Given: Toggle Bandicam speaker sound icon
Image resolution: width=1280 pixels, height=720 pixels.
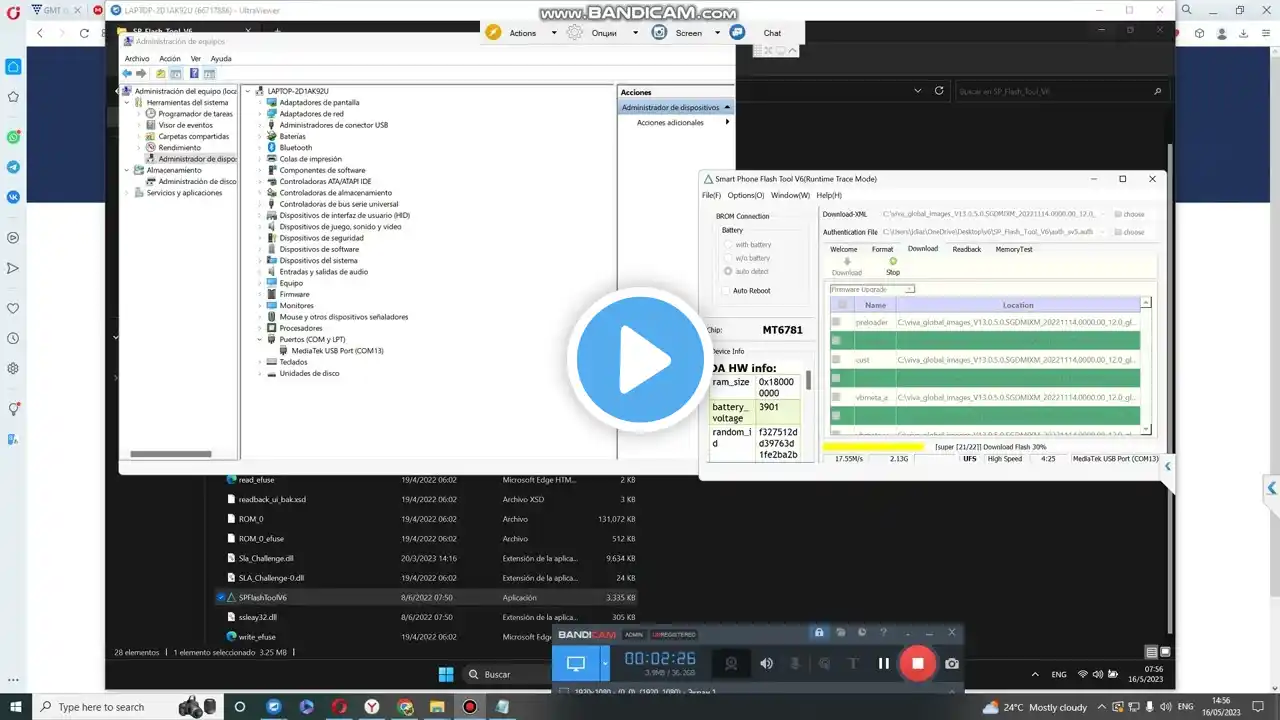Looking at the screenshot, I should point(766,663).
